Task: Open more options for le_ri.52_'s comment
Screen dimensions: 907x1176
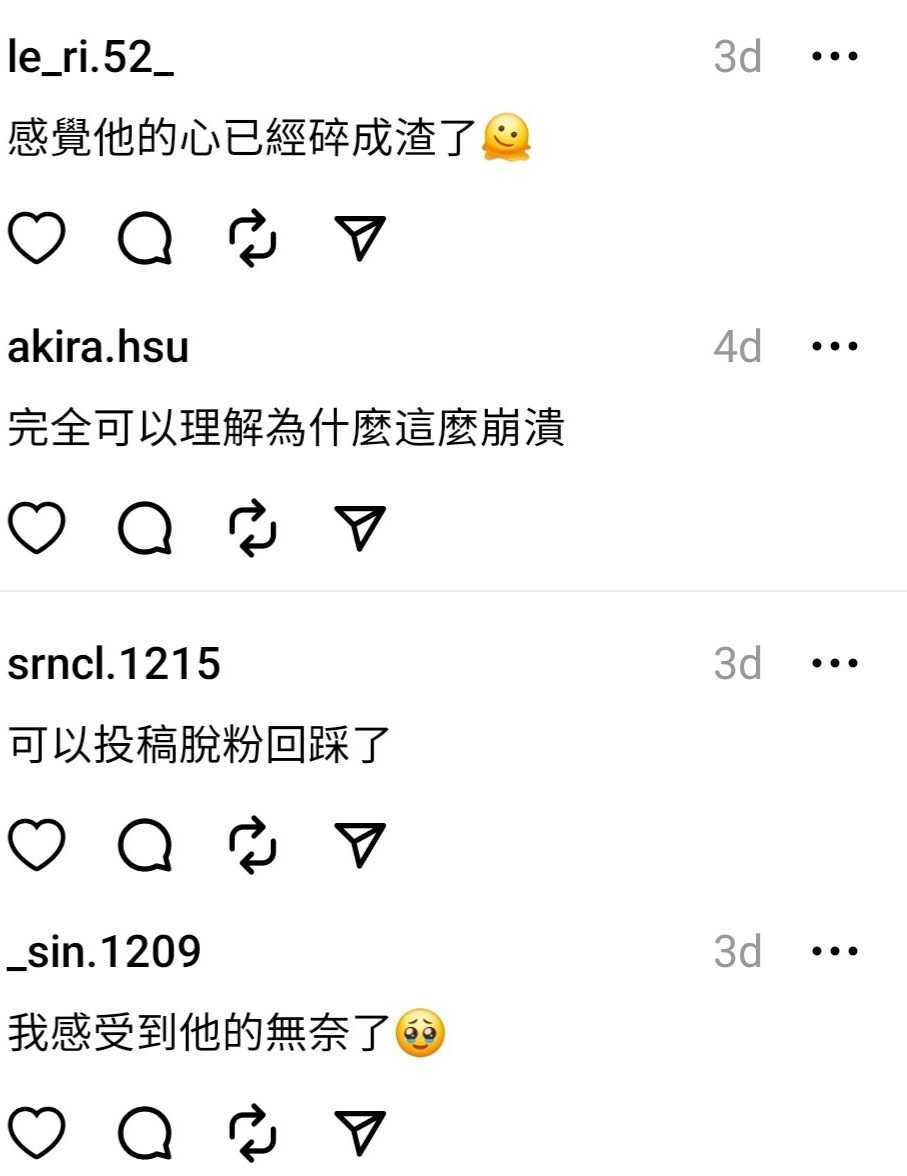Action: click(x=835, y=56)
